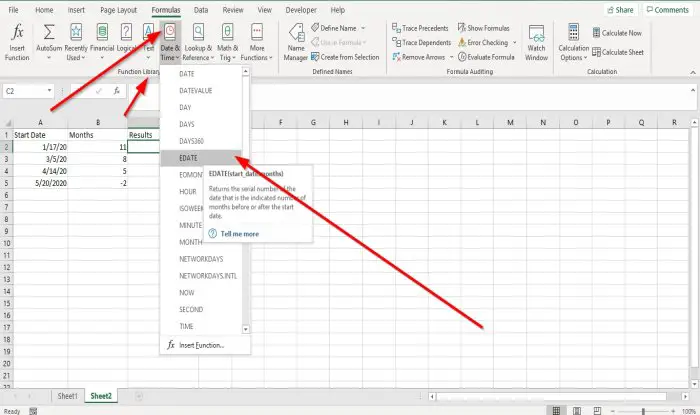Click the Share button
The width and height of the screenshot is (700, 415).
click(621, 10)
